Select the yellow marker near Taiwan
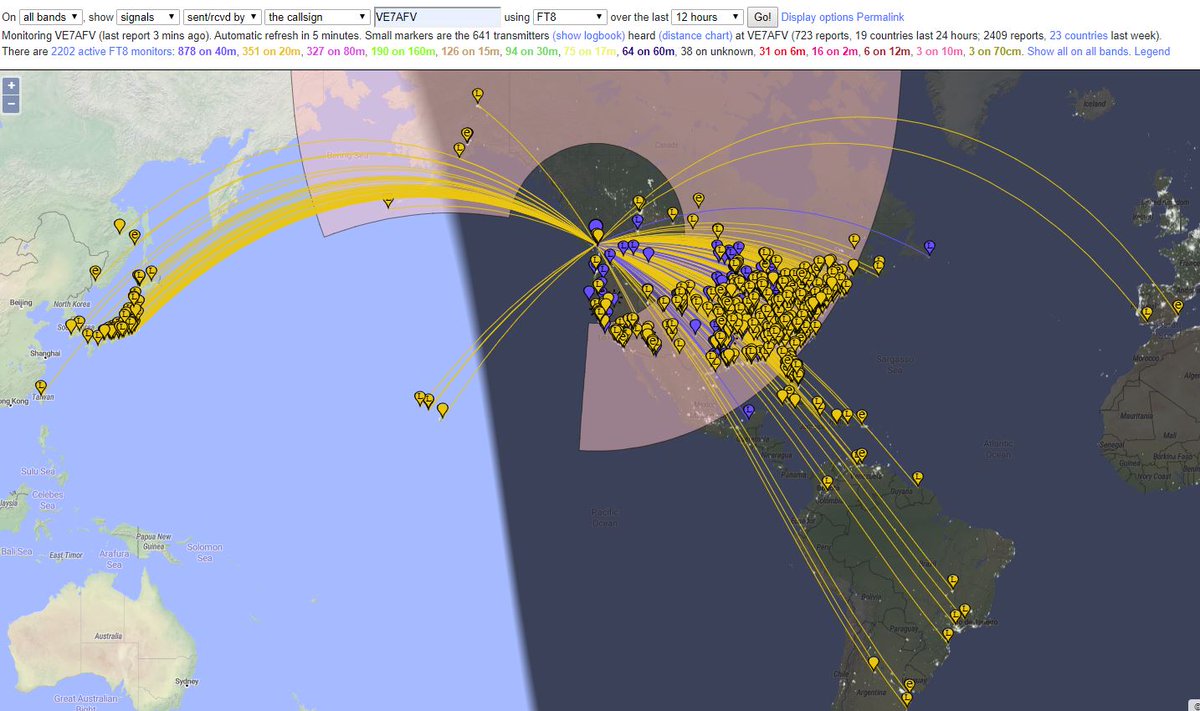1200x711 pixels. tap(41, 388)
